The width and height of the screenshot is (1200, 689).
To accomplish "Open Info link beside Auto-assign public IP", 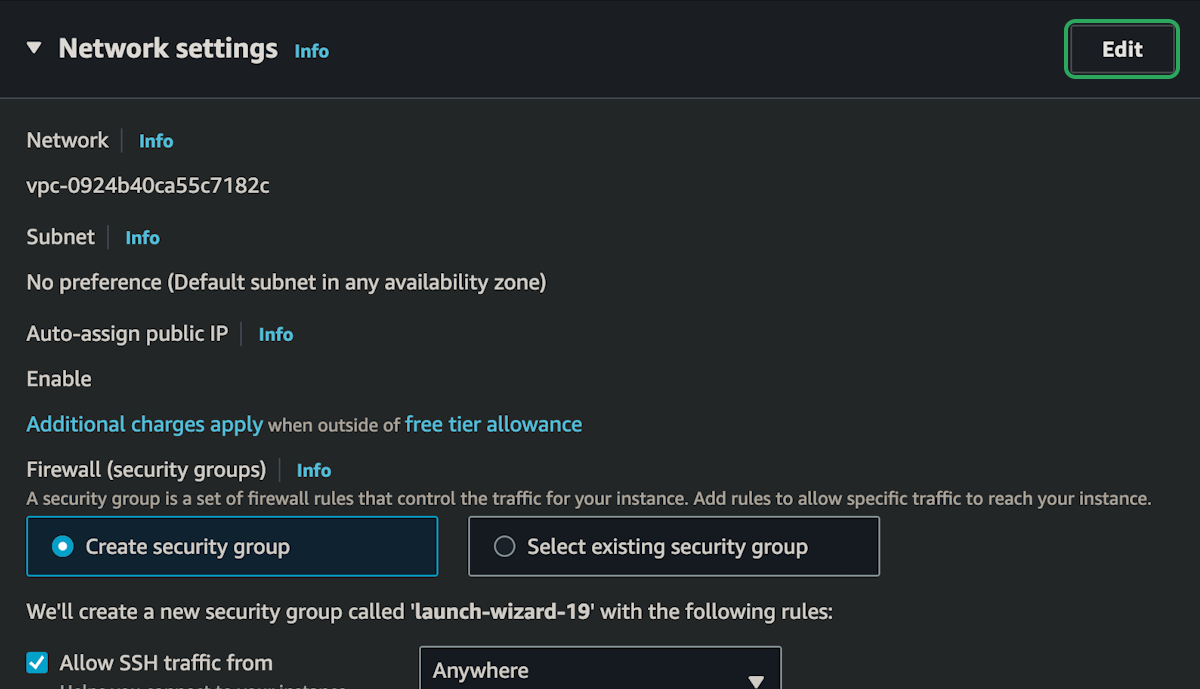I will 276,335.
